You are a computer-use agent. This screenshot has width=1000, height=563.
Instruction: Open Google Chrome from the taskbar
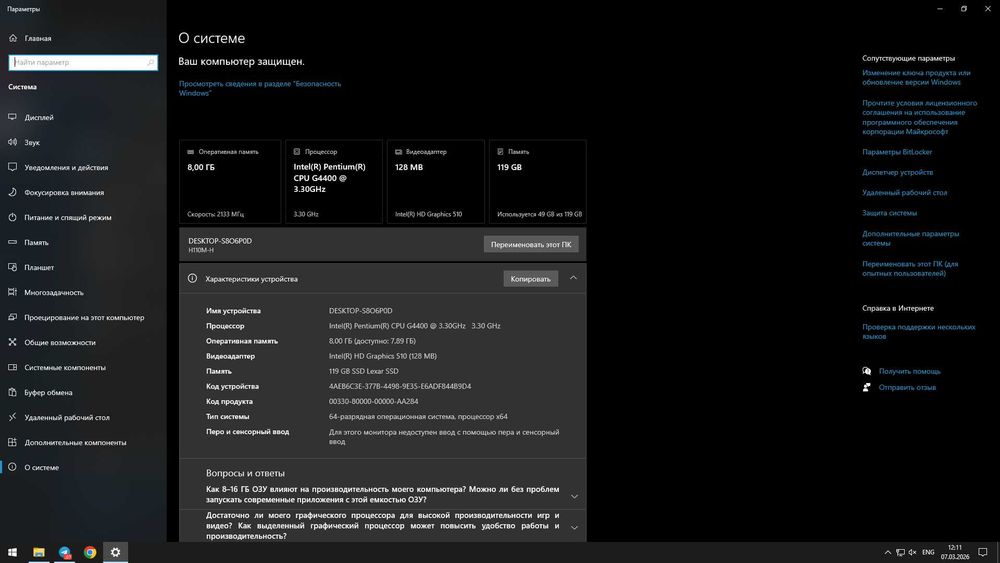pyautogui.click(x=90, y=552)
